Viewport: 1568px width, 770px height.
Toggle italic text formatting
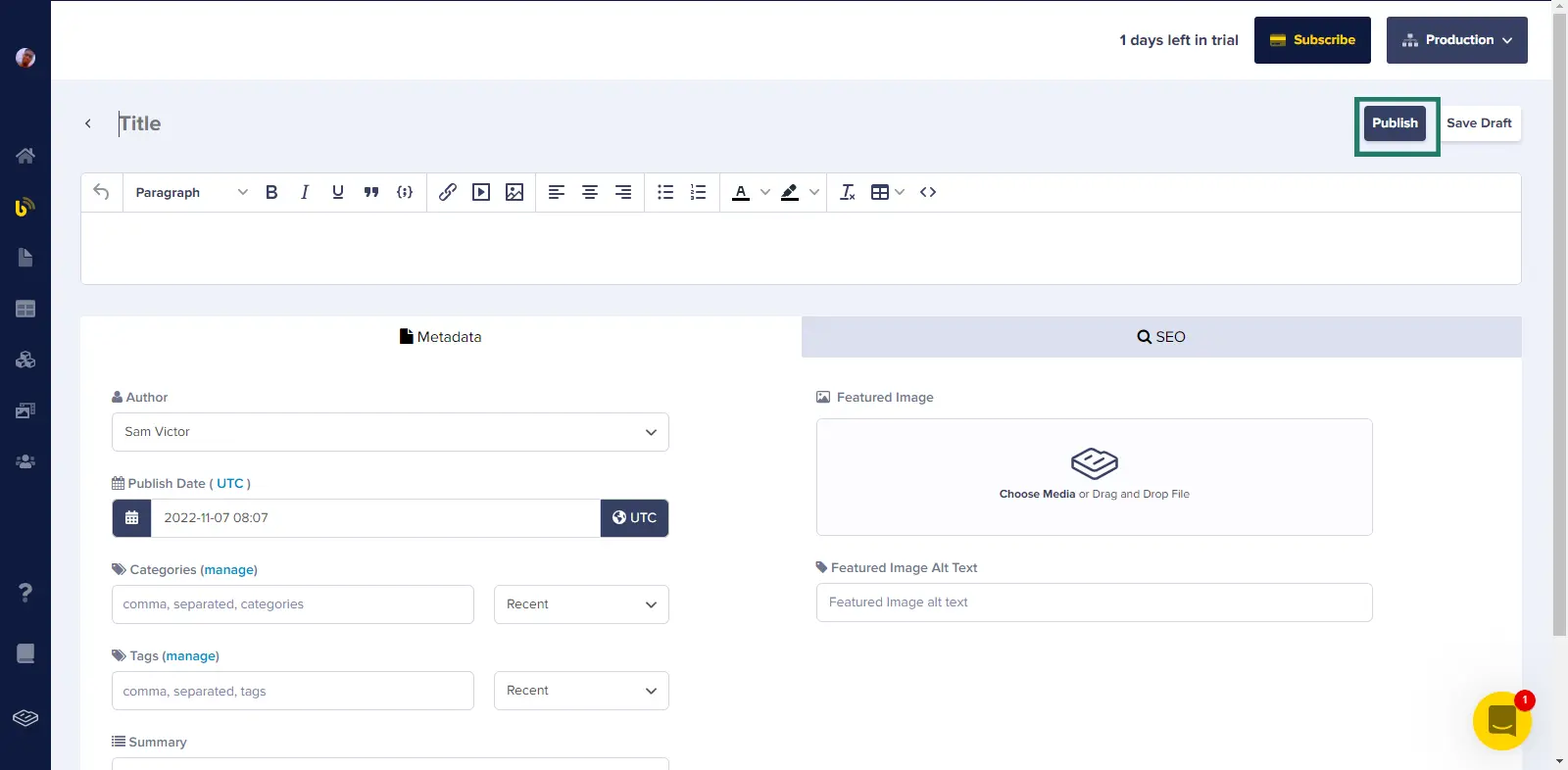click(305, 192)
